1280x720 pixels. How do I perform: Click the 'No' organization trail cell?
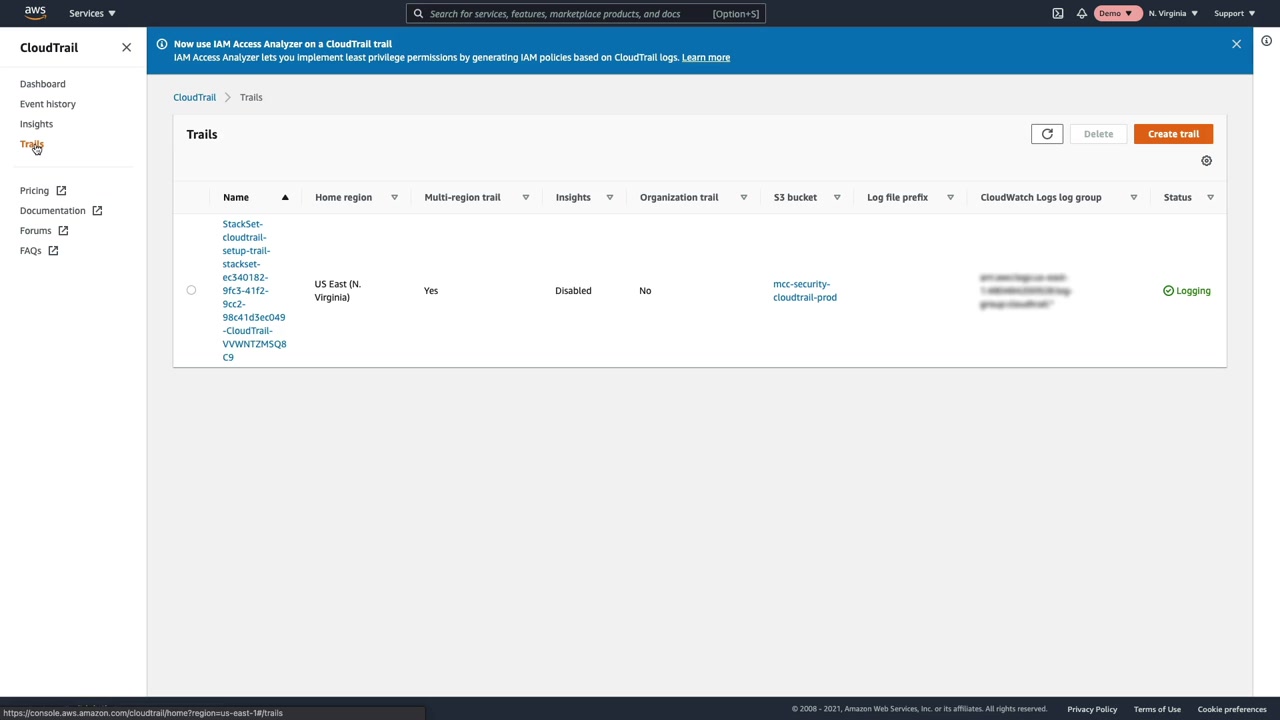click(x=645, y=291)
